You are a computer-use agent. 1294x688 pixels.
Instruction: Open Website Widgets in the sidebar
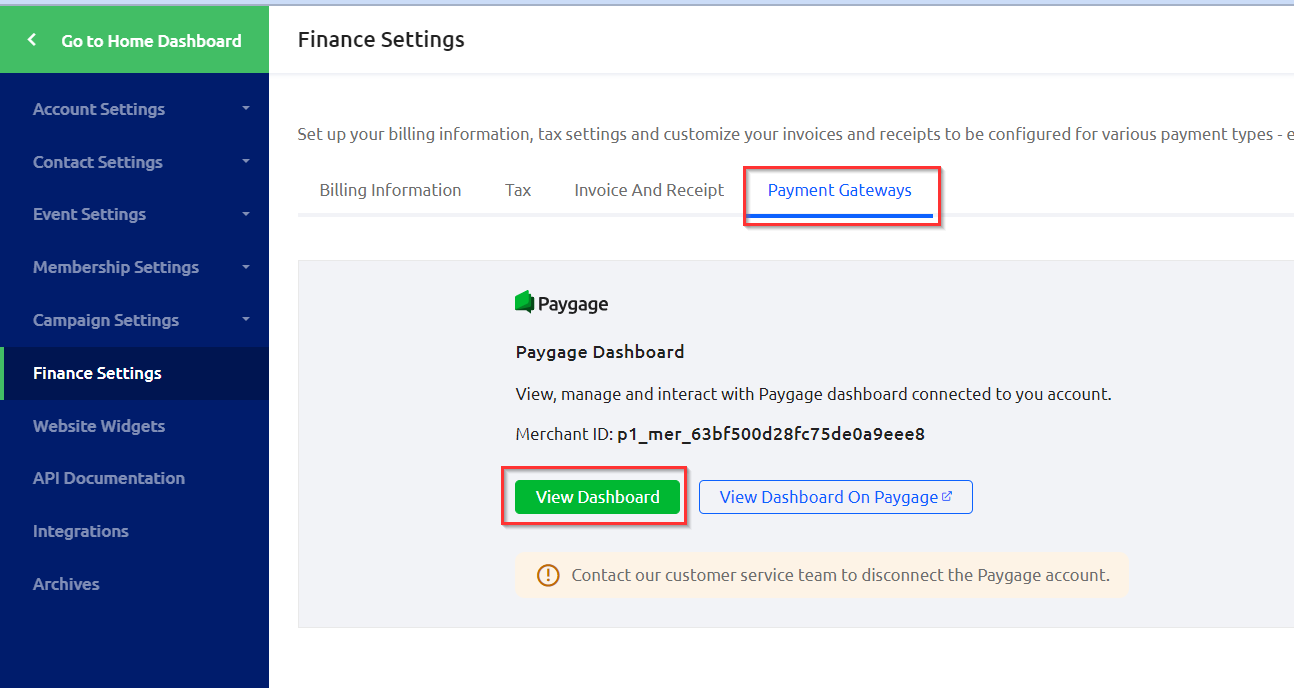[x=134, y=426]
